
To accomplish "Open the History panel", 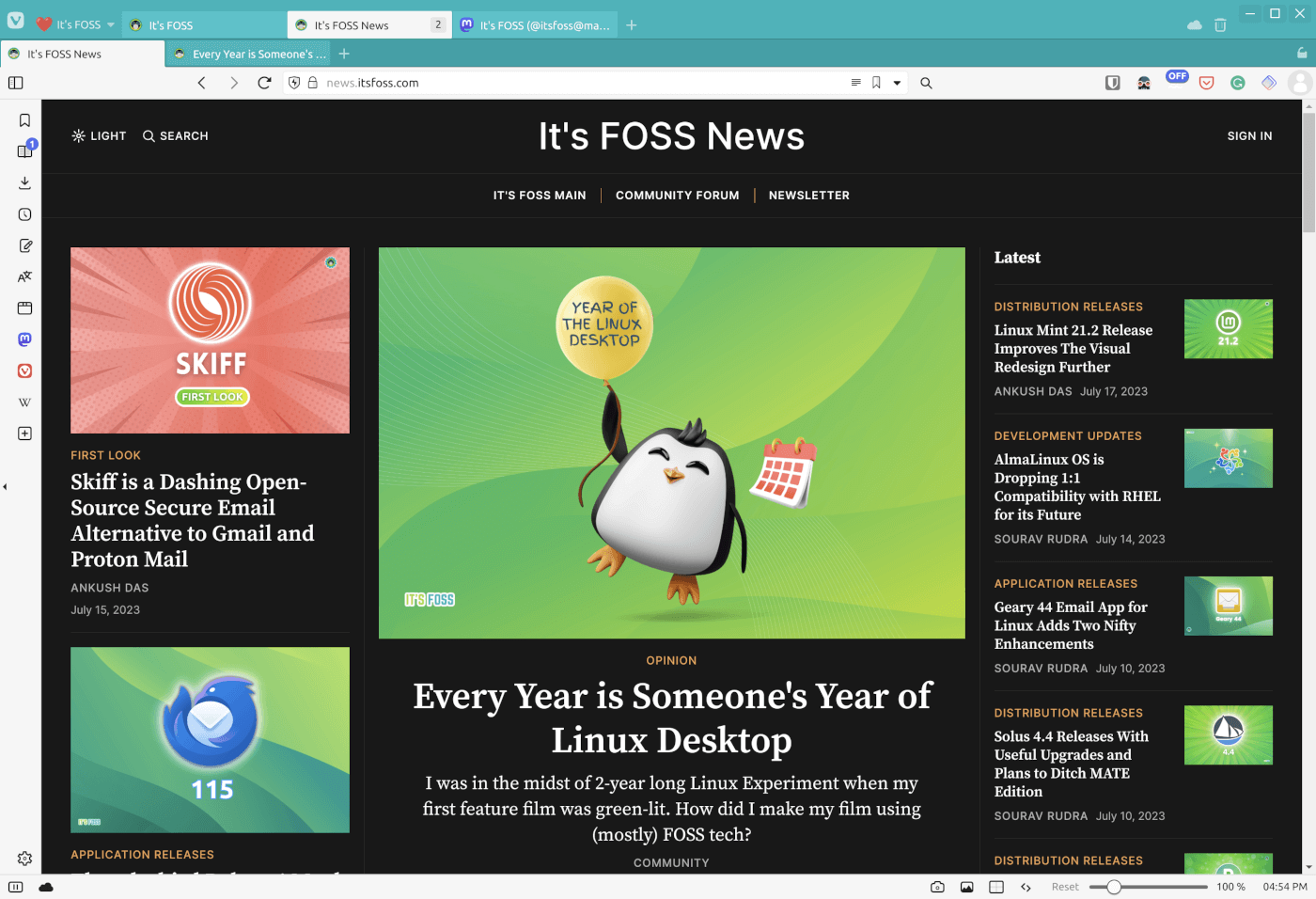I will click(24, 214).
